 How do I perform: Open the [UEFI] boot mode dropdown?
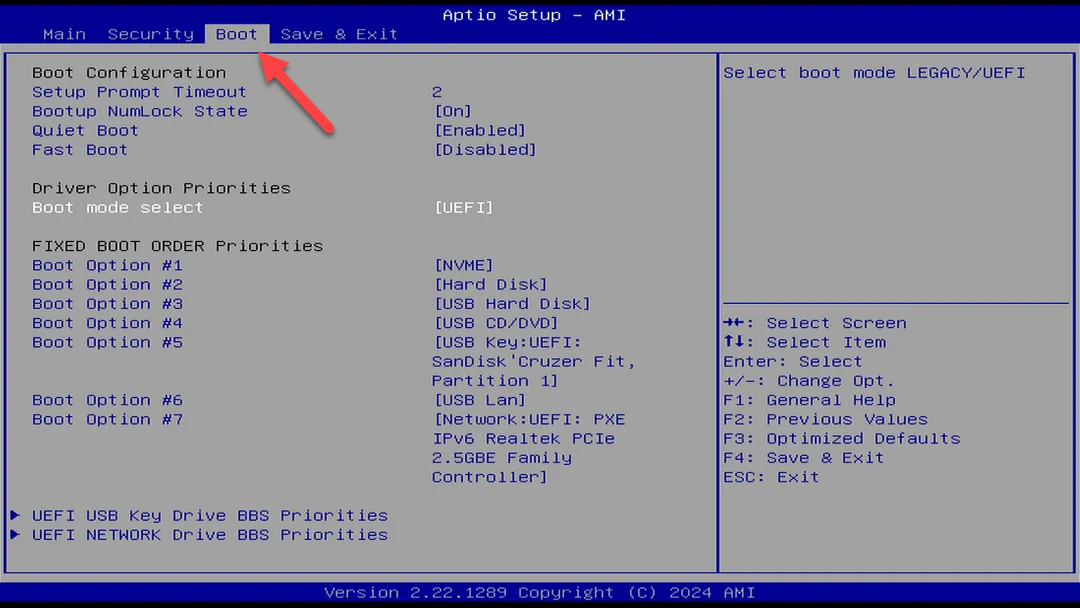[x=464, y=207]
